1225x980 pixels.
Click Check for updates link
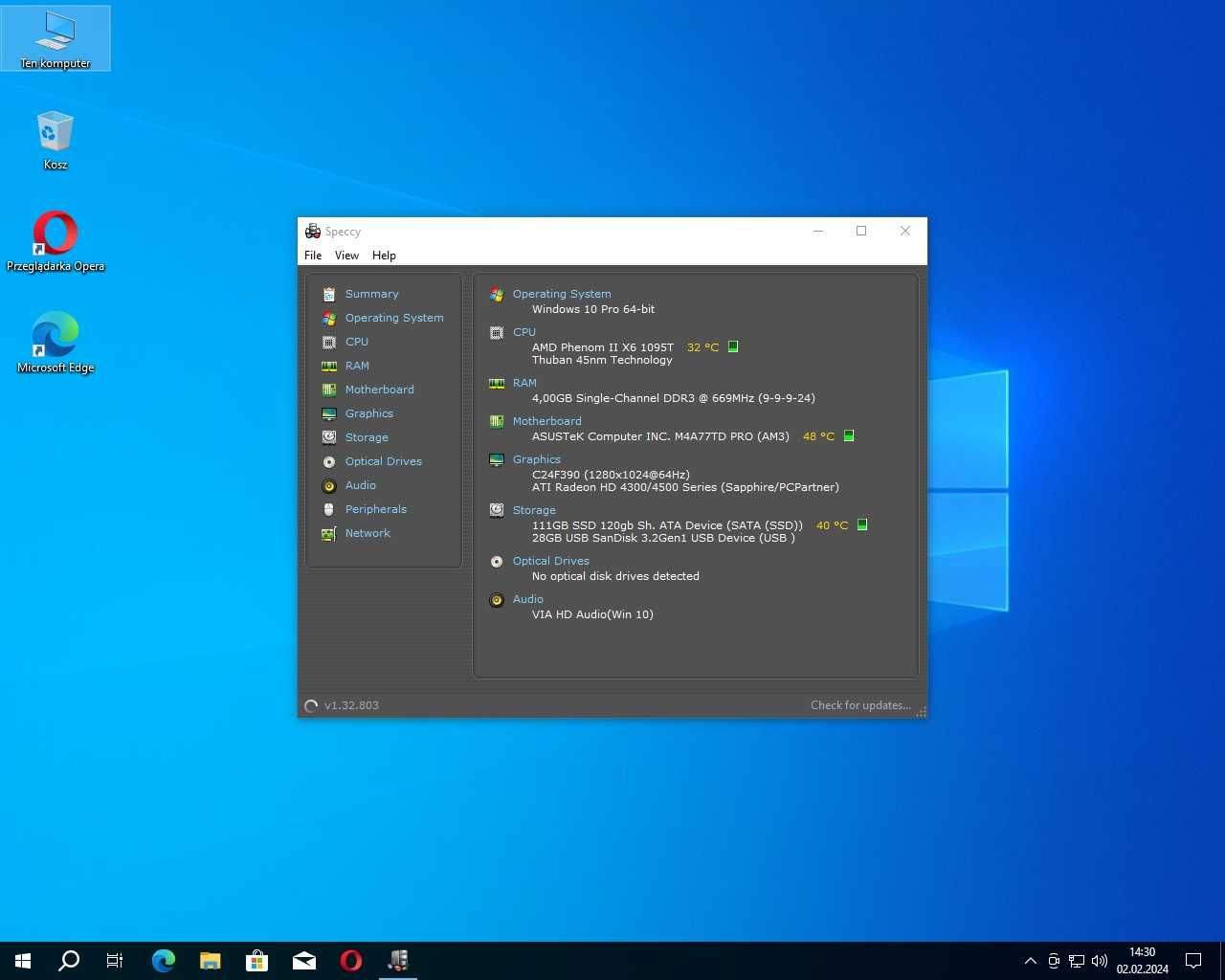point(860,705)
